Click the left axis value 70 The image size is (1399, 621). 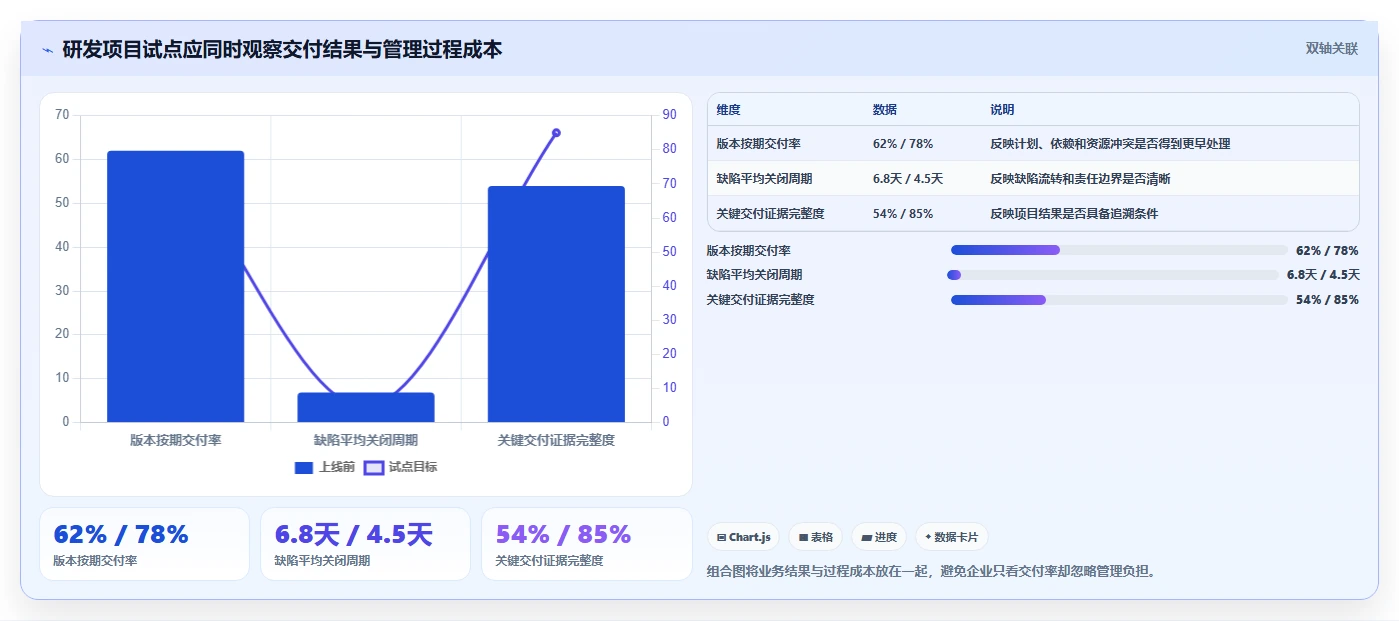click(62, 115)
